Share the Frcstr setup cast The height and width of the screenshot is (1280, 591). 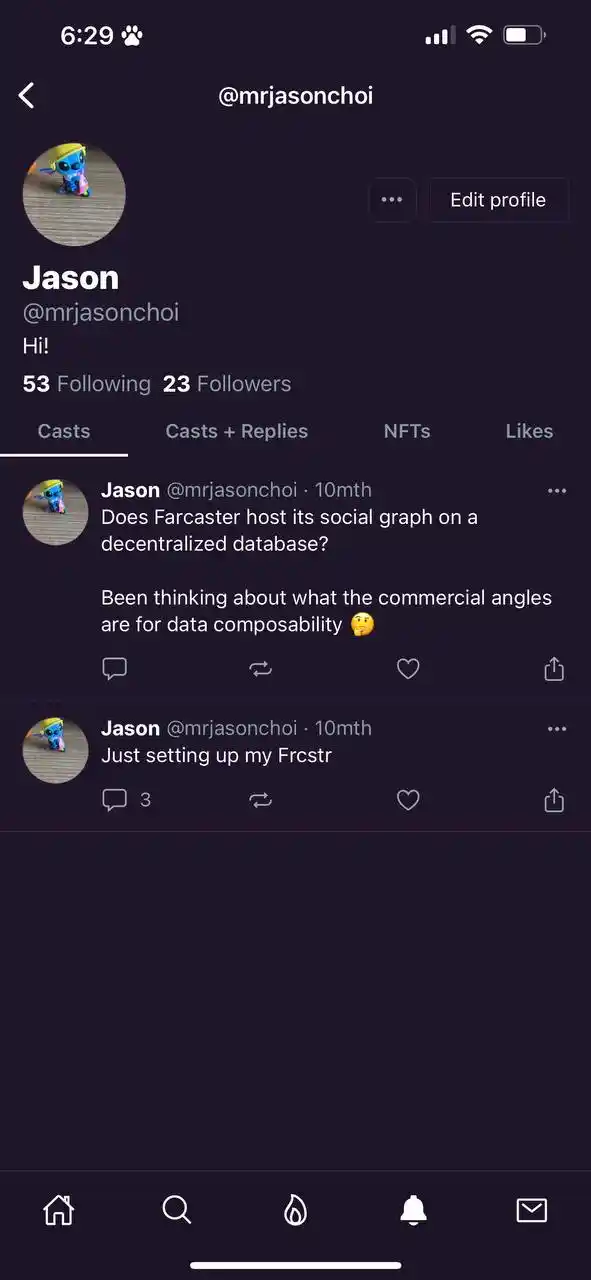coord(554,800)
